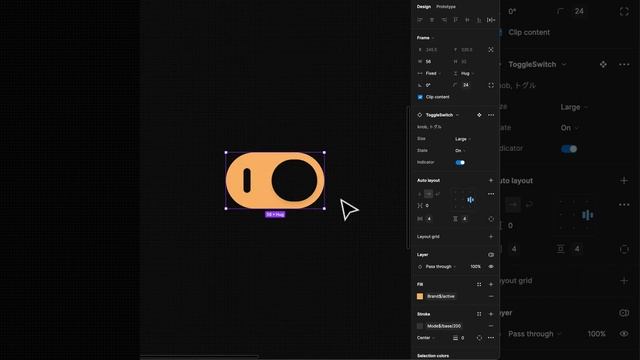Open Fixed width sizing dropdown
Viewport: 640px width, 360px height.
433,73
